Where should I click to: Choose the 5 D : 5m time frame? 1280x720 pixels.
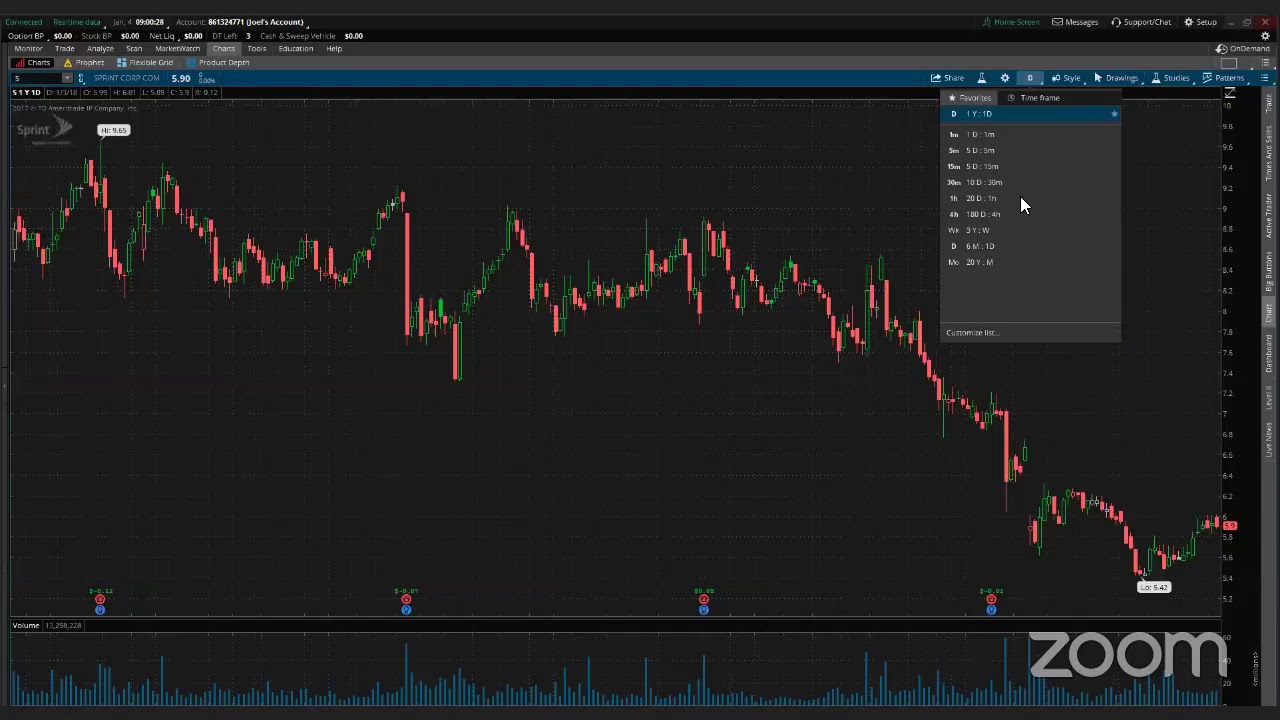click(x=1030, y=150)
